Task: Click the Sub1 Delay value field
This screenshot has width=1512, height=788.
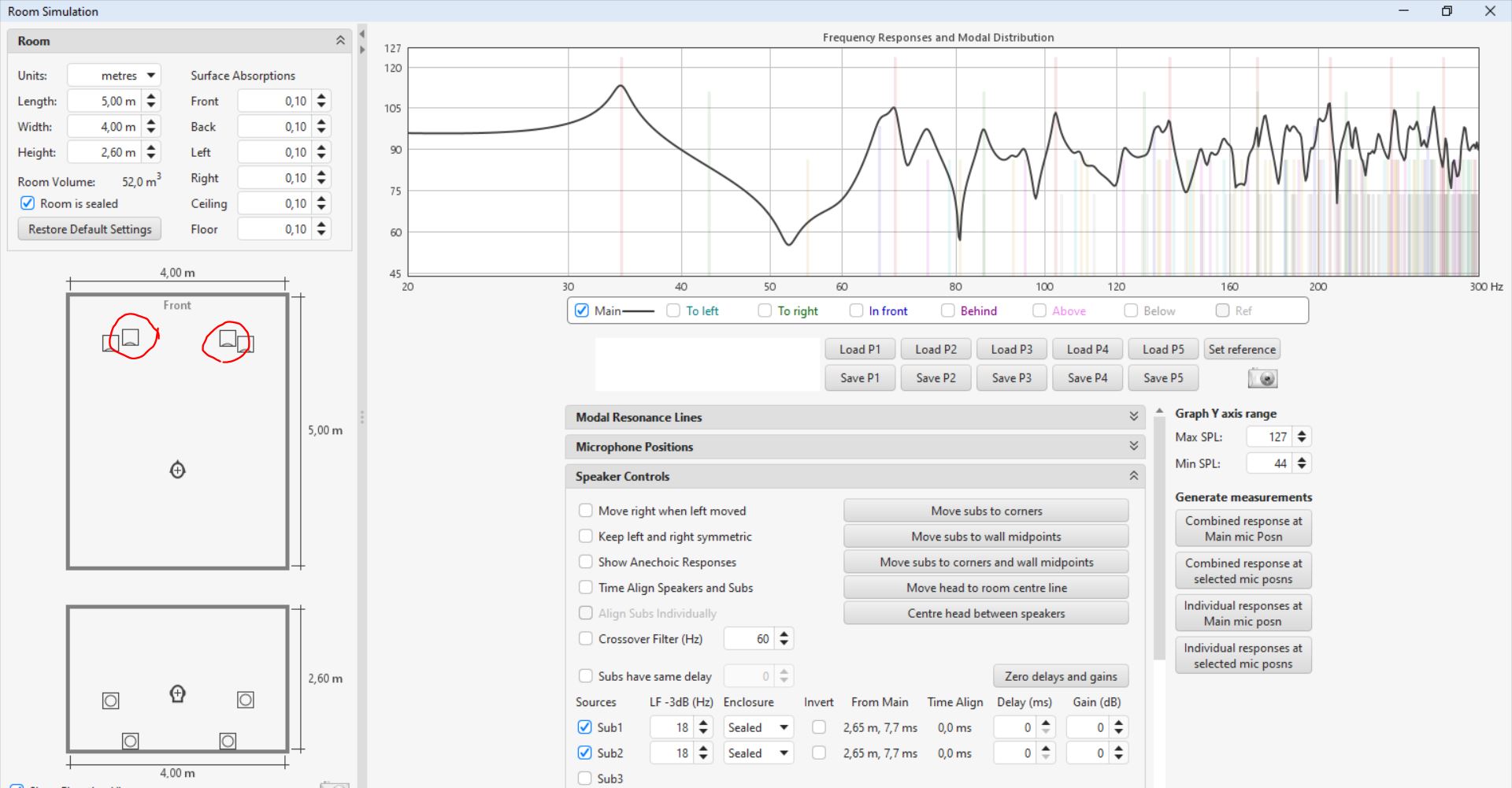Action: (x=1014, y=727)
